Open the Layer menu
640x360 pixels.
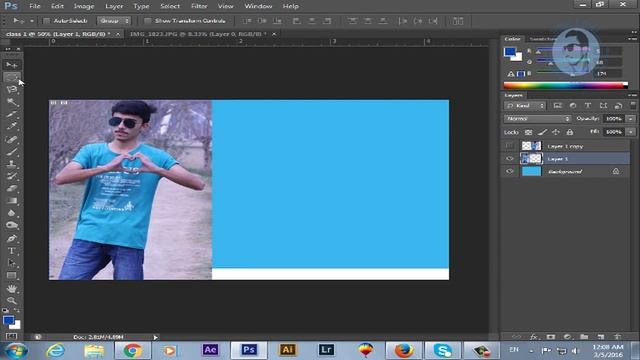point(114,6)
